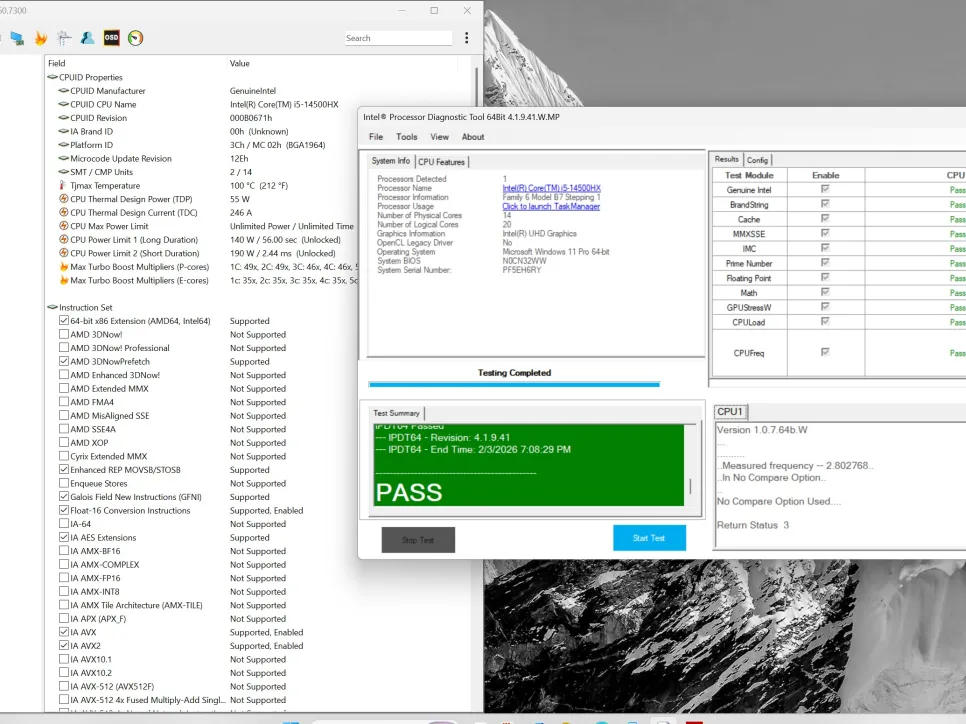Switch to the CPU Features tab
Screen dimensions: 966x724
point(441,162)
